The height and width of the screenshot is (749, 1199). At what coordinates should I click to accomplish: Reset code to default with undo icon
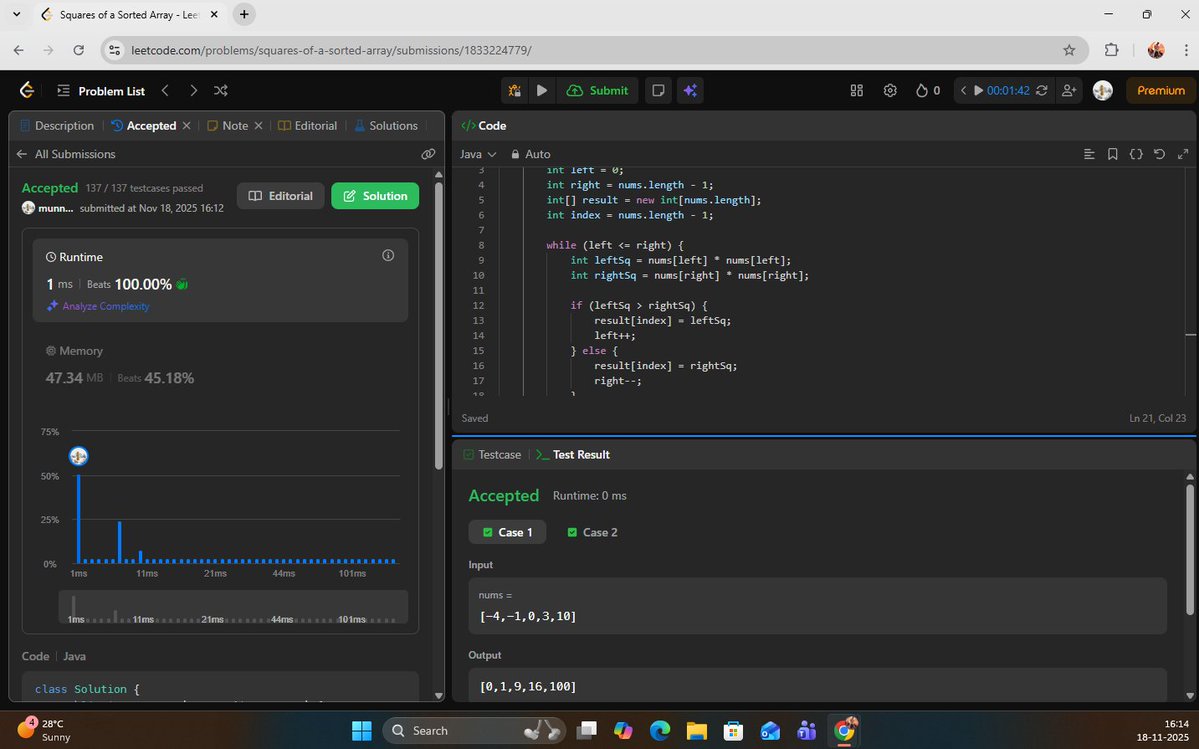click(1159, 154)
